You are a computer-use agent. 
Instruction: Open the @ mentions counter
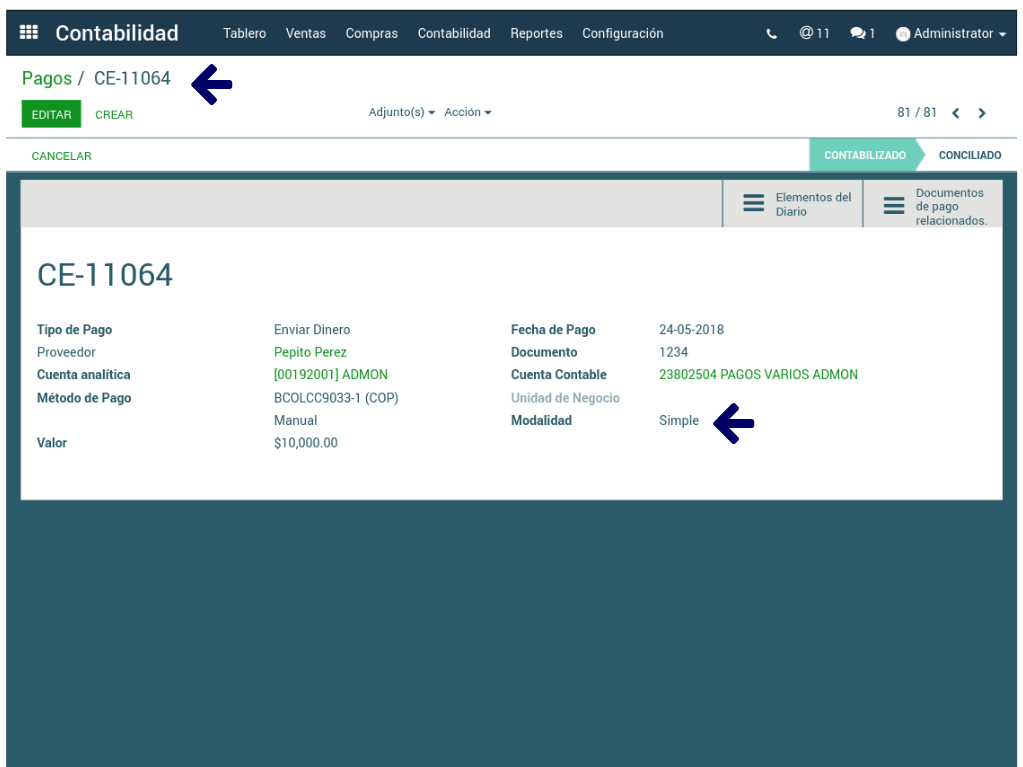pos(814,33)
